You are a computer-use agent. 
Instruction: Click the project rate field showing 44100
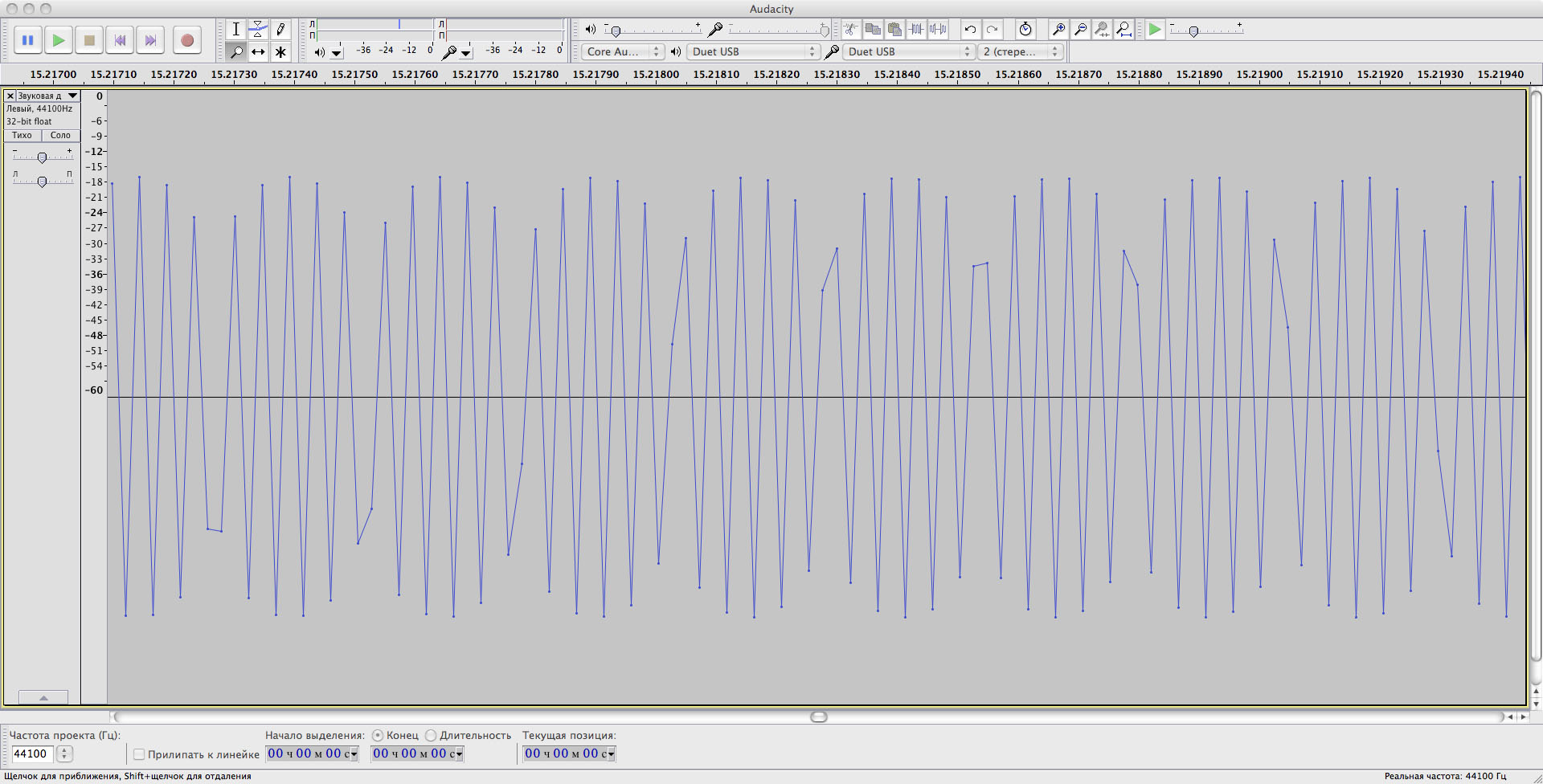(x=32, y=753)
